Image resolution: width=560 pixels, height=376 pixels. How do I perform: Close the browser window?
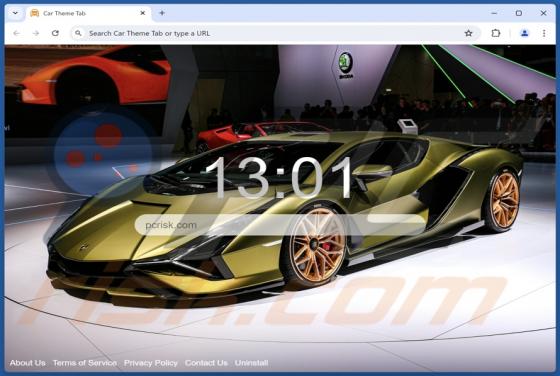coord(543,13)
